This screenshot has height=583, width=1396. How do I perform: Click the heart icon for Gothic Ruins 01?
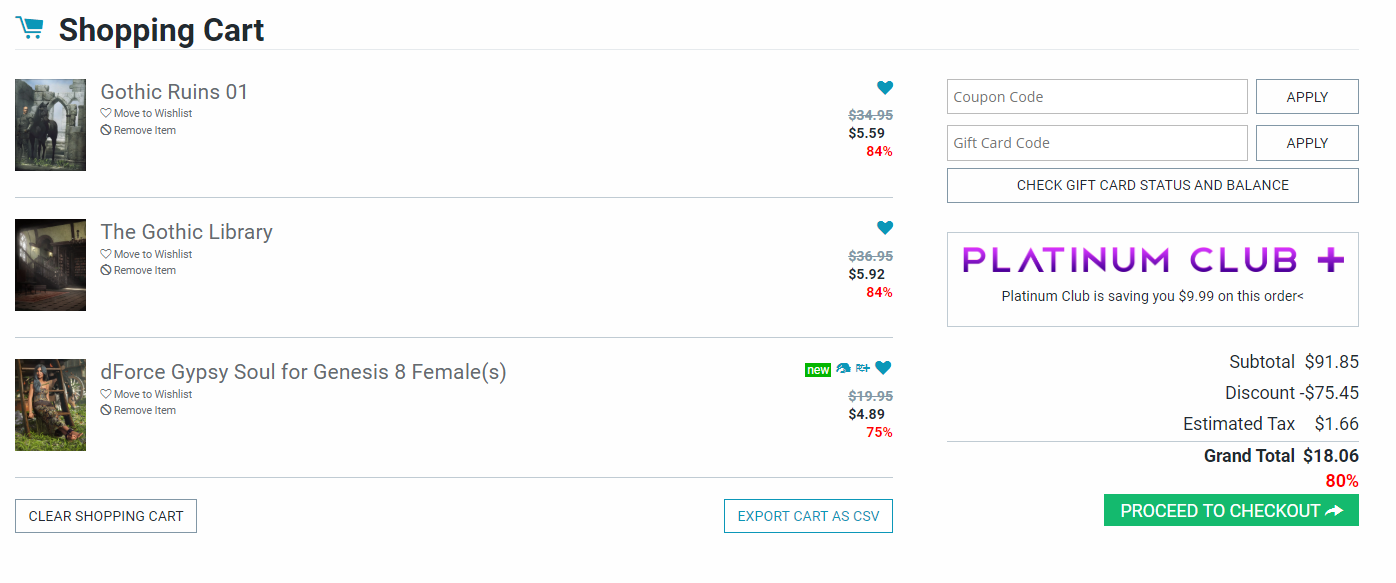(885, 88)
